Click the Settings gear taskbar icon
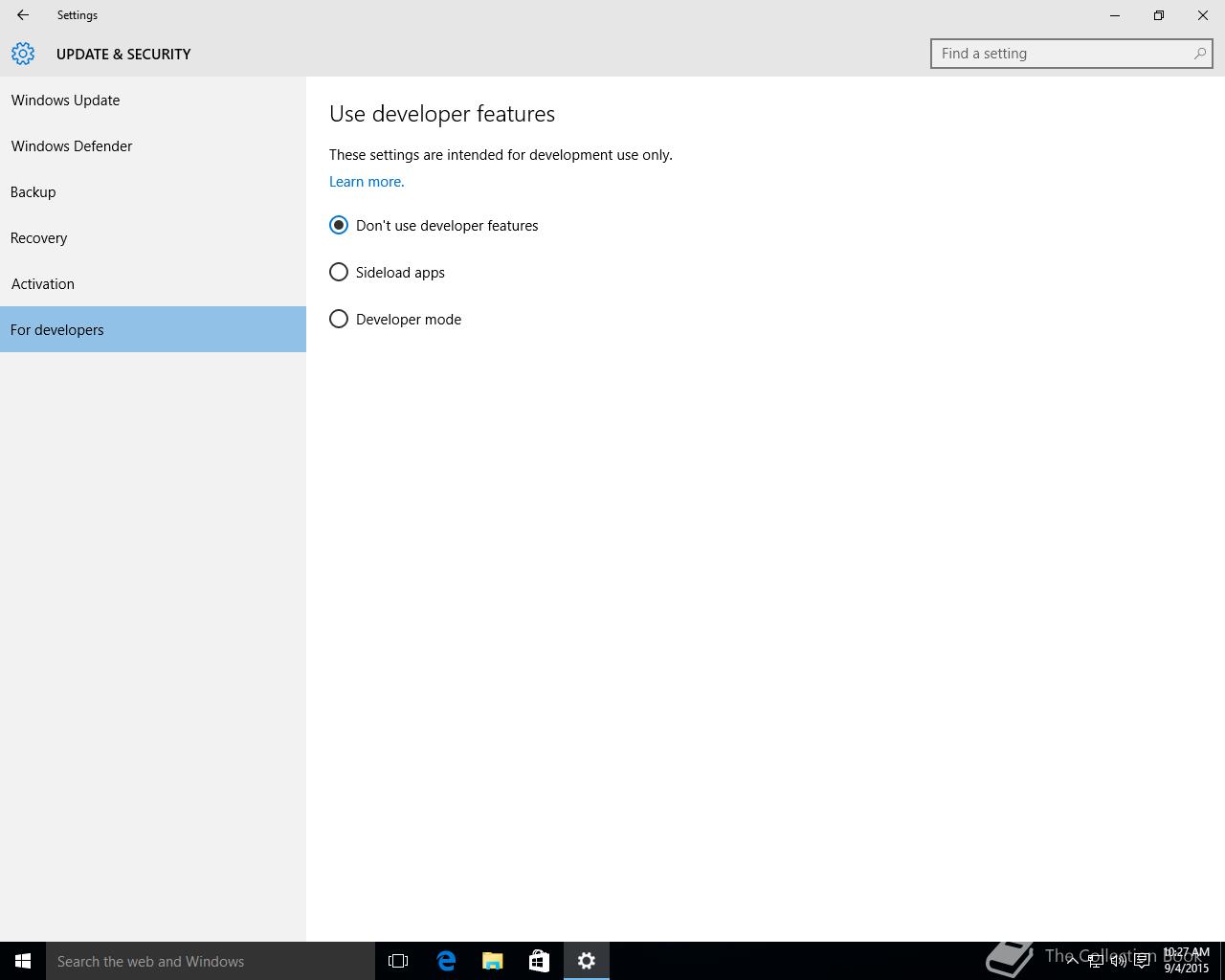 tap(587, 961)
